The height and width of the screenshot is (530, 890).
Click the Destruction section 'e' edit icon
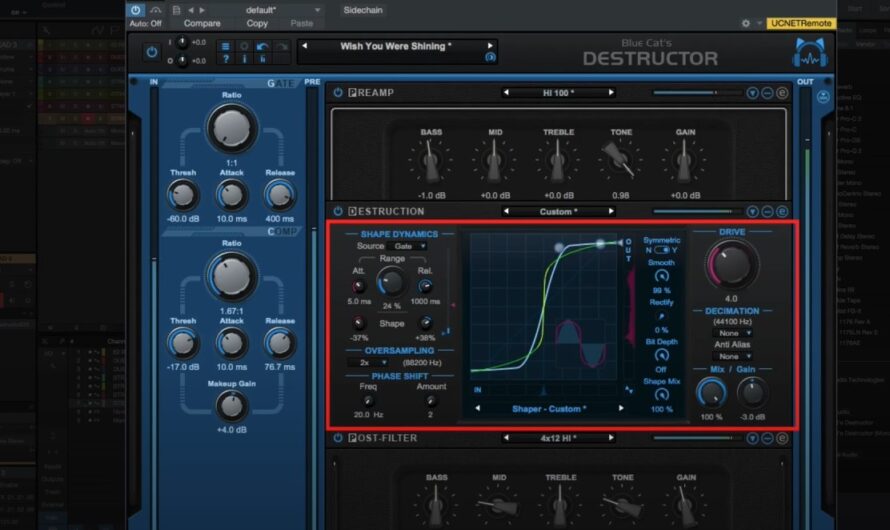click(782, 212)
